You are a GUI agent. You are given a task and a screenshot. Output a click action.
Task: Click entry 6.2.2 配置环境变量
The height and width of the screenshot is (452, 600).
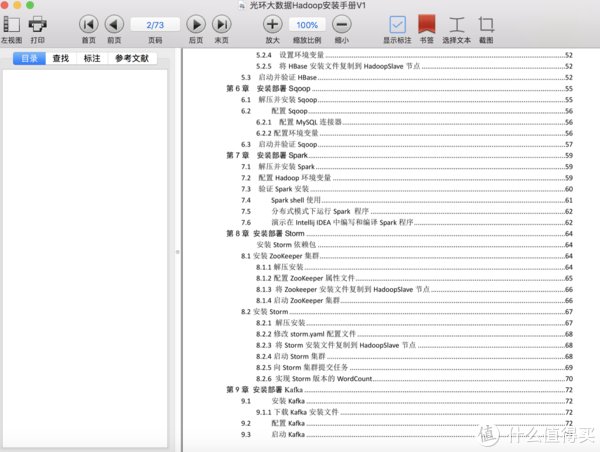coord(414,133)
